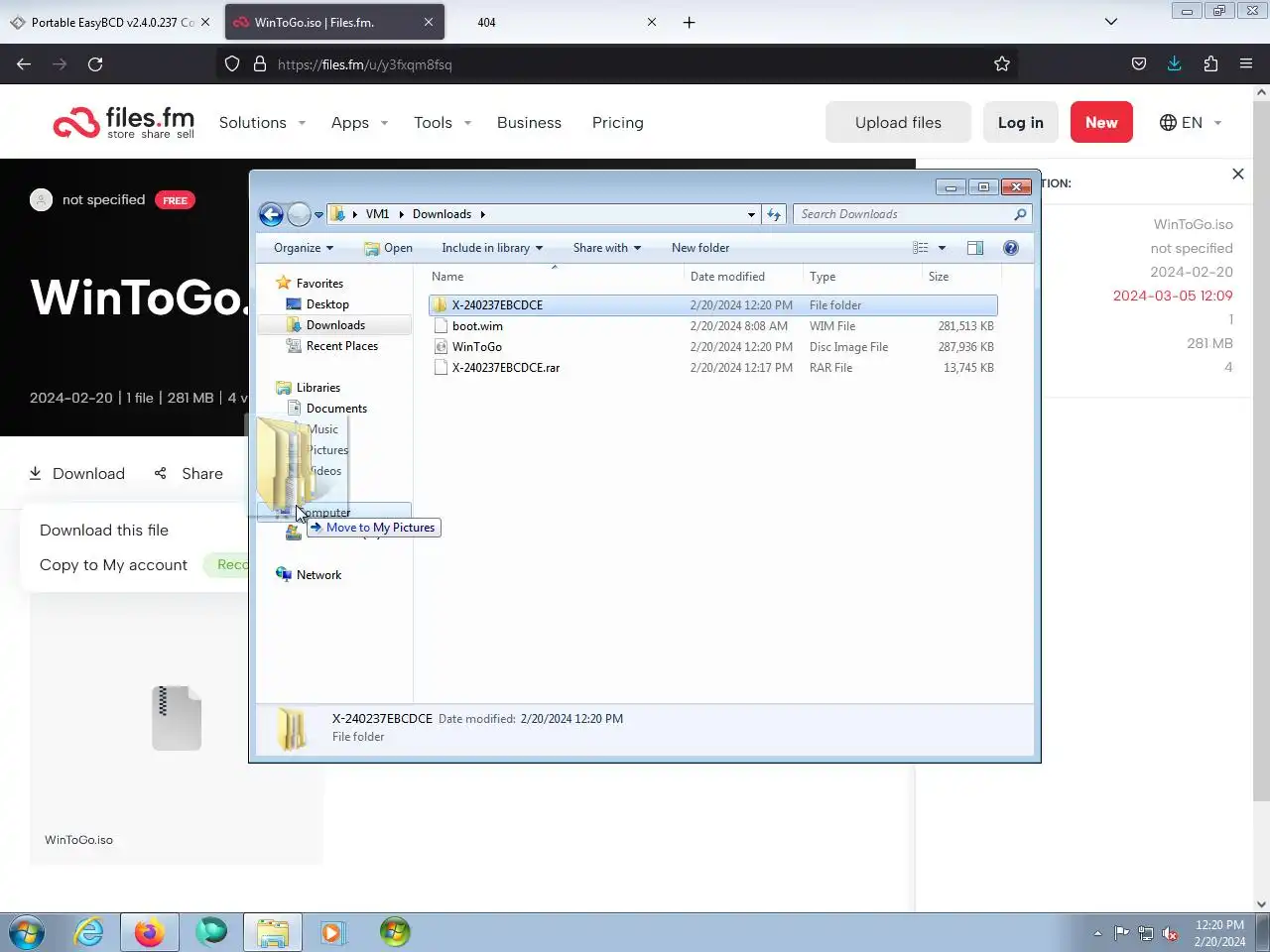This screenshot has height=952, width=1270.
Task: List all tabs dropdown
Action: [1111, 22]
